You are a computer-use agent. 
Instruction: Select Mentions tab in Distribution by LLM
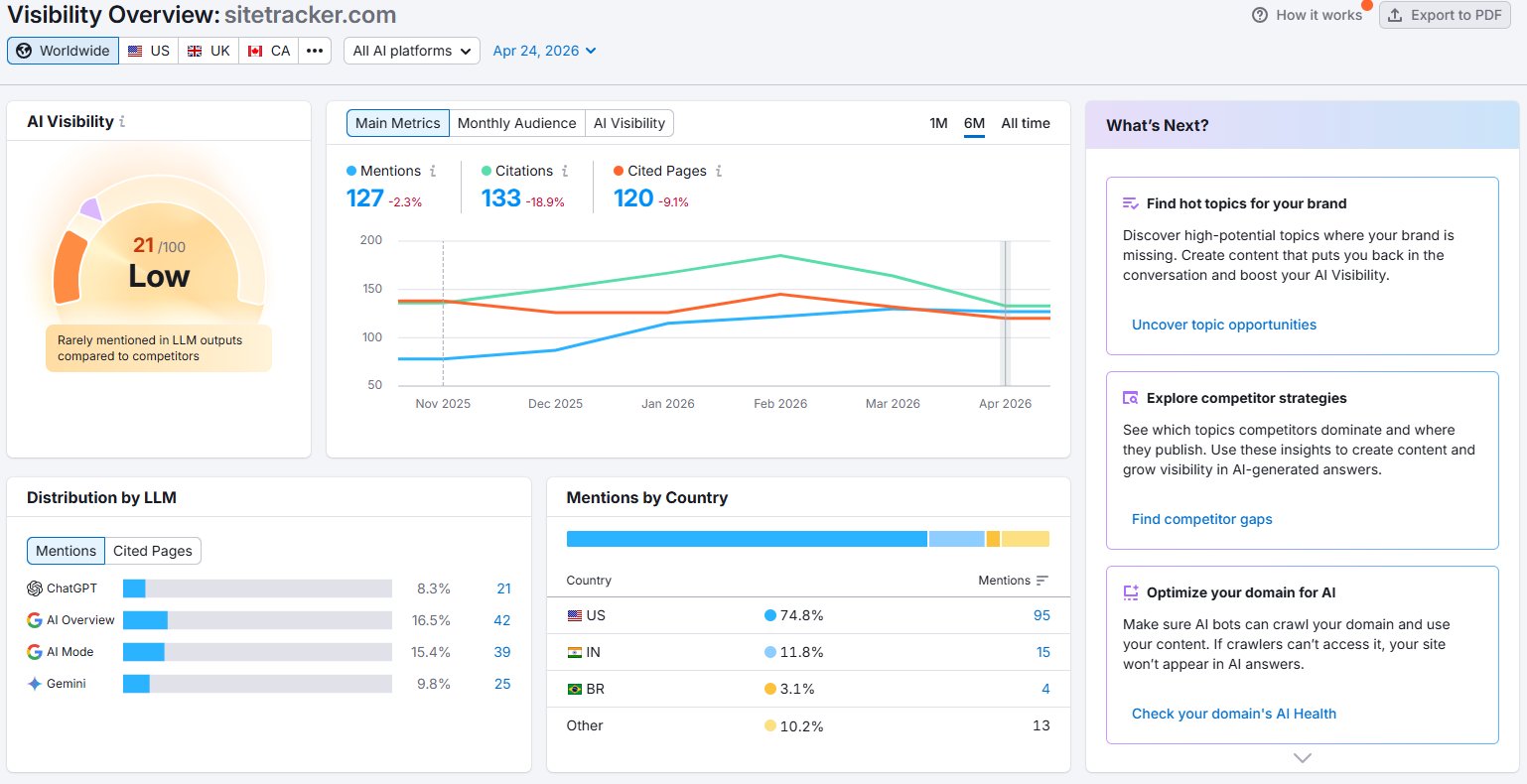tap(67, 551)
